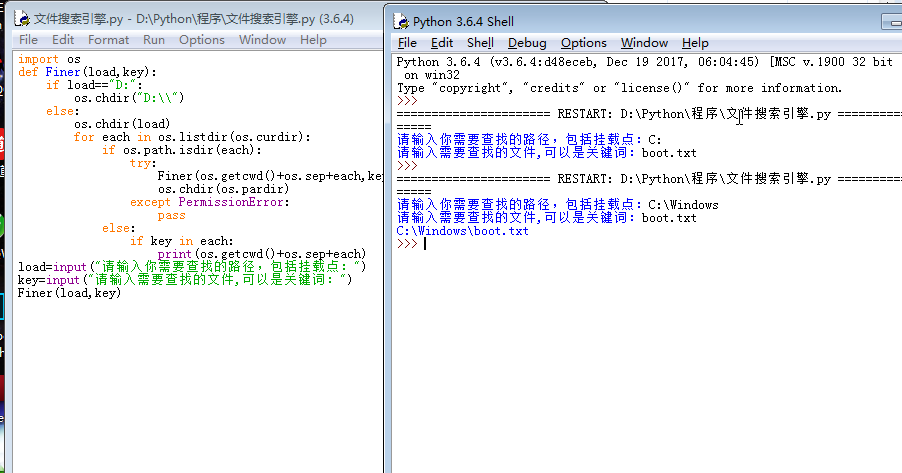Open the Run menu in the editor

(x=154, y=40)
